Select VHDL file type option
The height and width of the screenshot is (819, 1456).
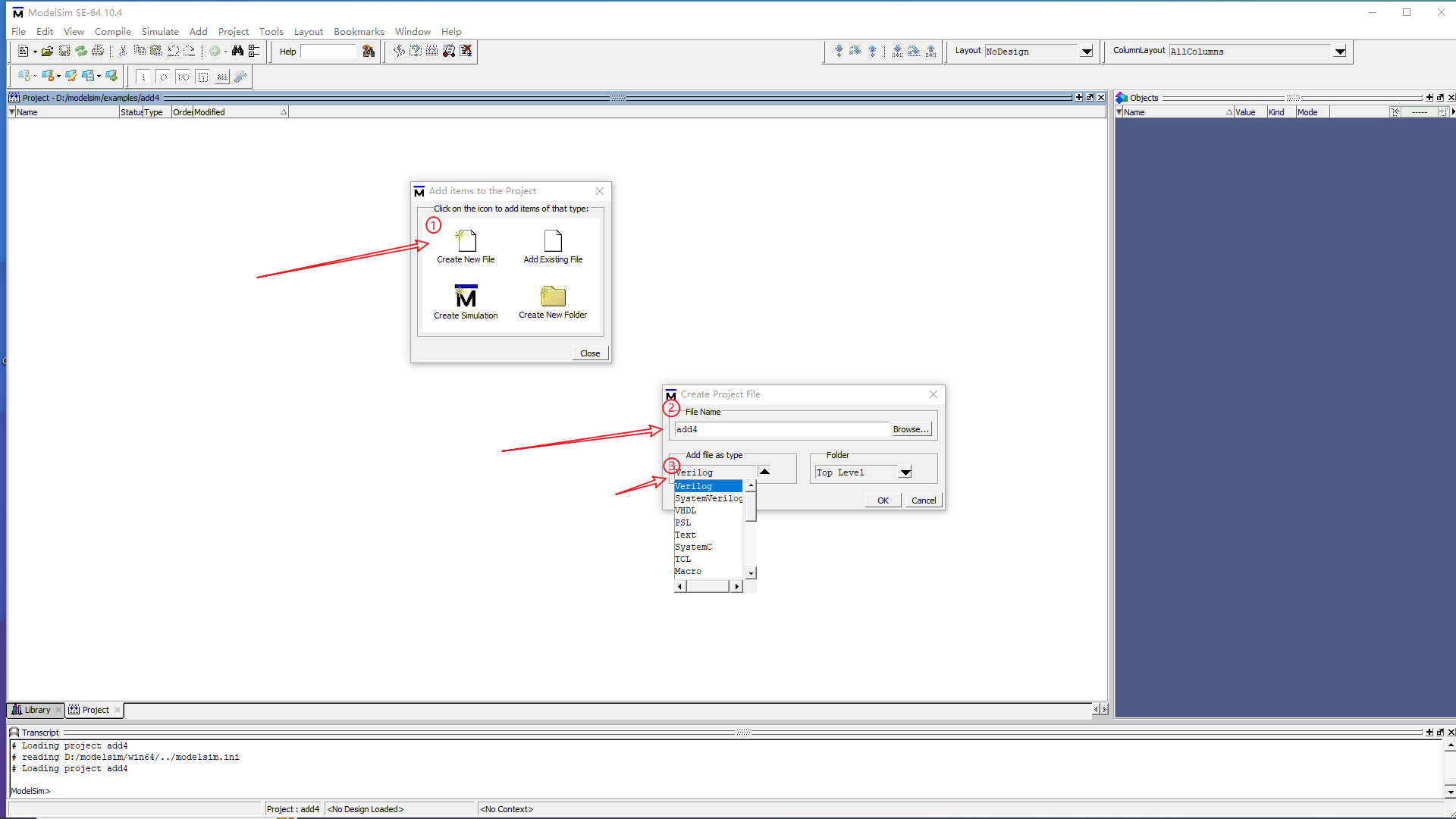(685, 510)
